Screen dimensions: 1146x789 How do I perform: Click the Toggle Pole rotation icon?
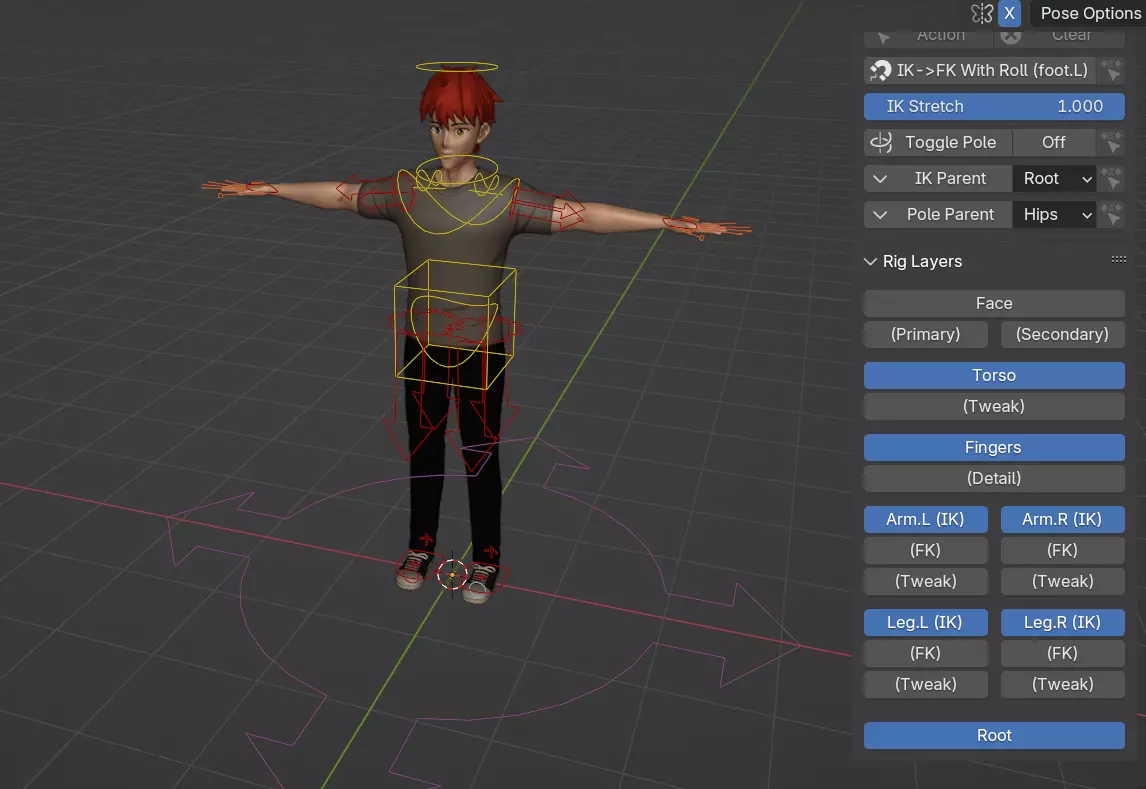pyautogui.click(x=881, y=142)
